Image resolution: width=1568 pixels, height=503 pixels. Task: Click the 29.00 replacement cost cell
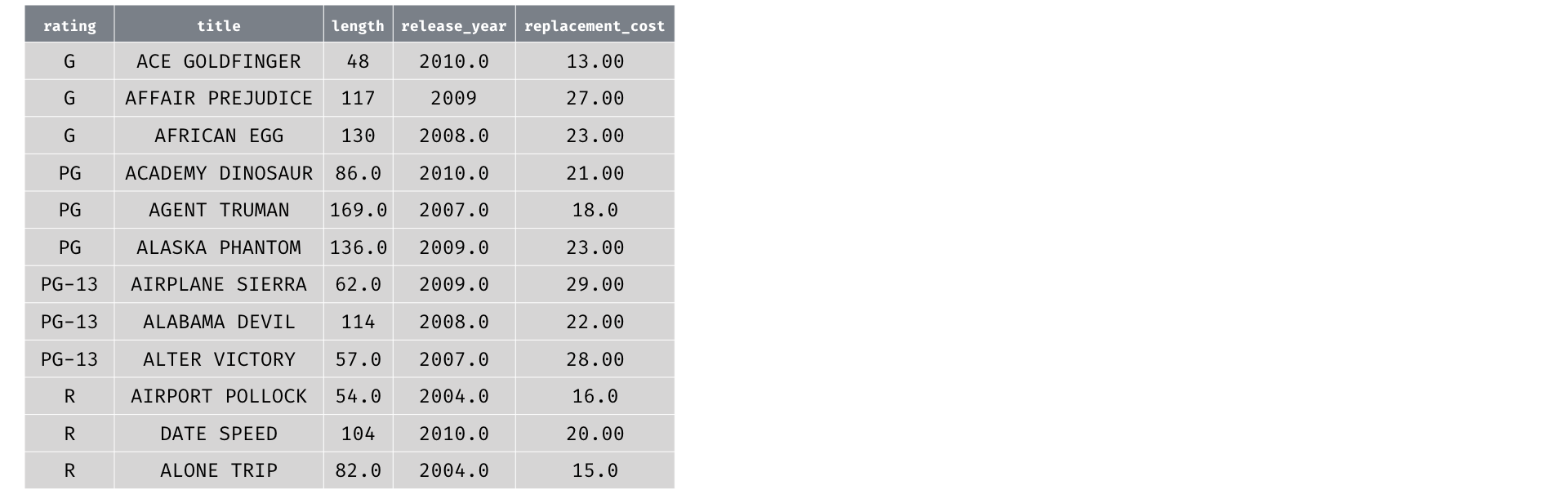(x=595, y=284)
